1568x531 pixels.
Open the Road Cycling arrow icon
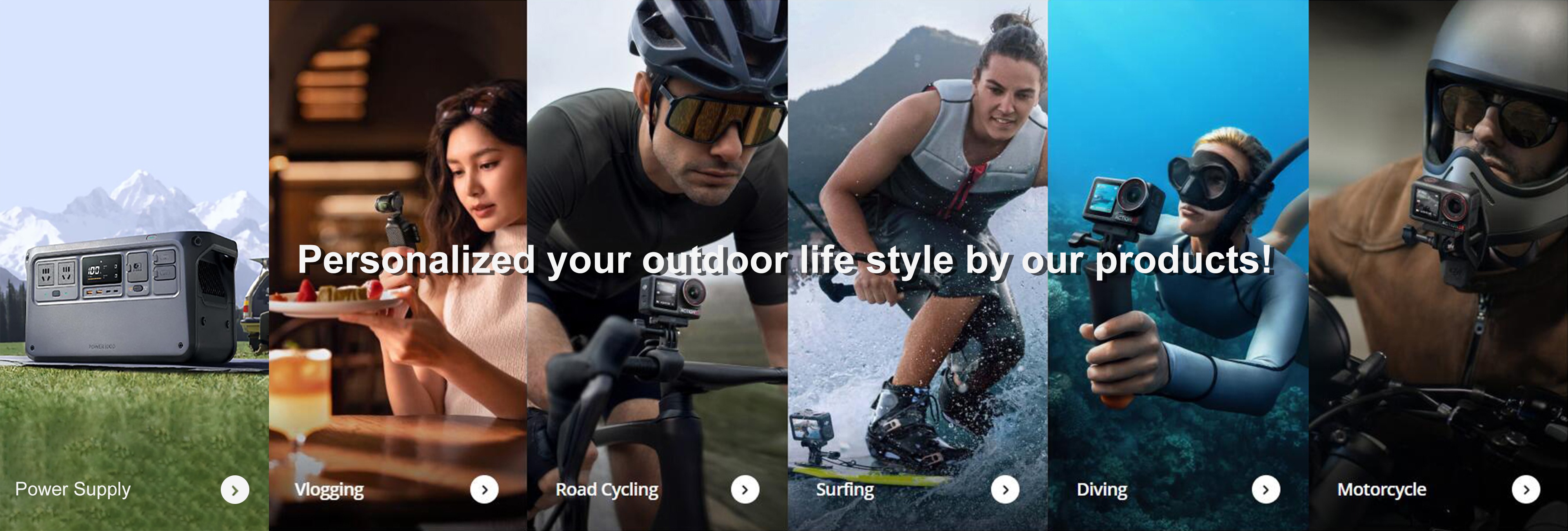(745, 489)
